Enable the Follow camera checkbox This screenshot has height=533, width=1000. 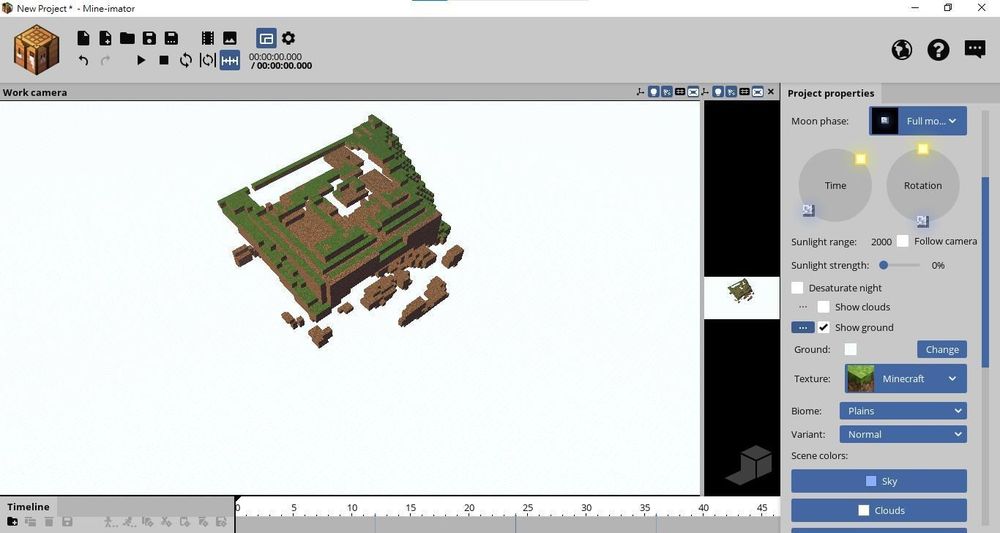903,241
